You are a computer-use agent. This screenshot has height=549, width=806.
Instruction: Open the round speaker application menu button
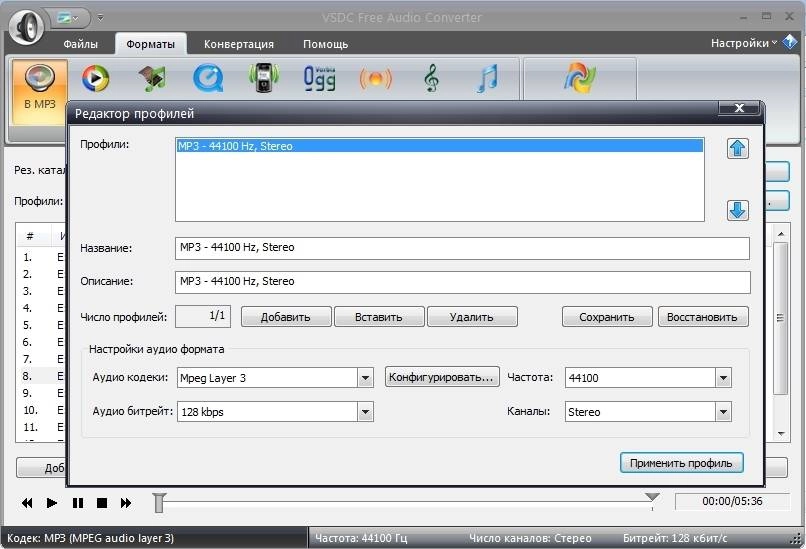coord(26,26)
